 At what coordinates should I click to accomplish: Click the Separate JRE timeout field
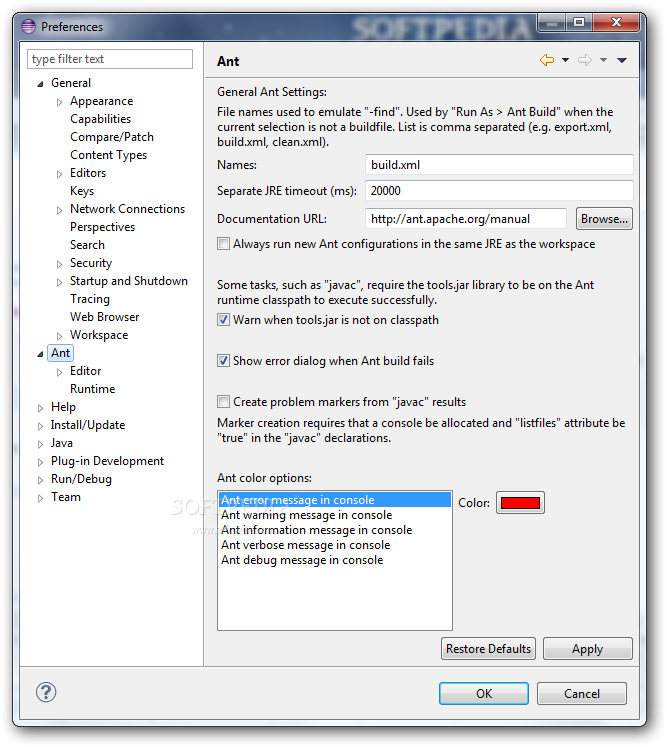499,191
